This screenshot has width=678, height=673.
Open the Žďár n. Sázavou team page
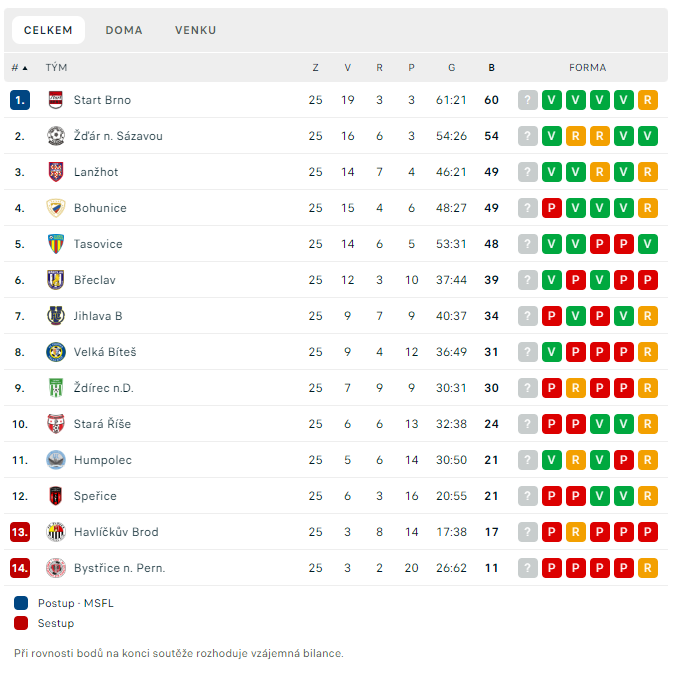pos(118,136)
